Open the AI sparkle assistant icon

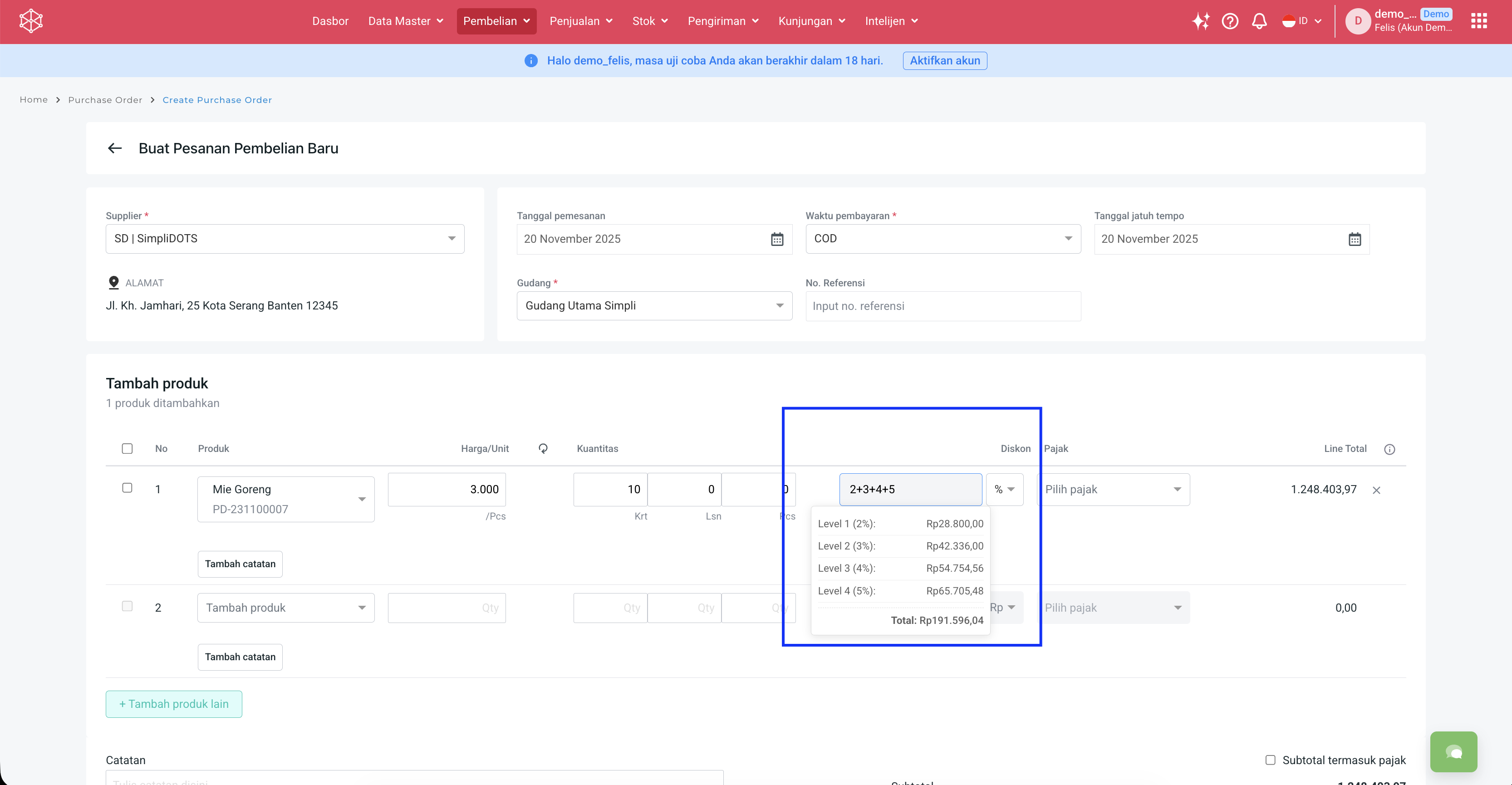click(x=1200, y=21)
